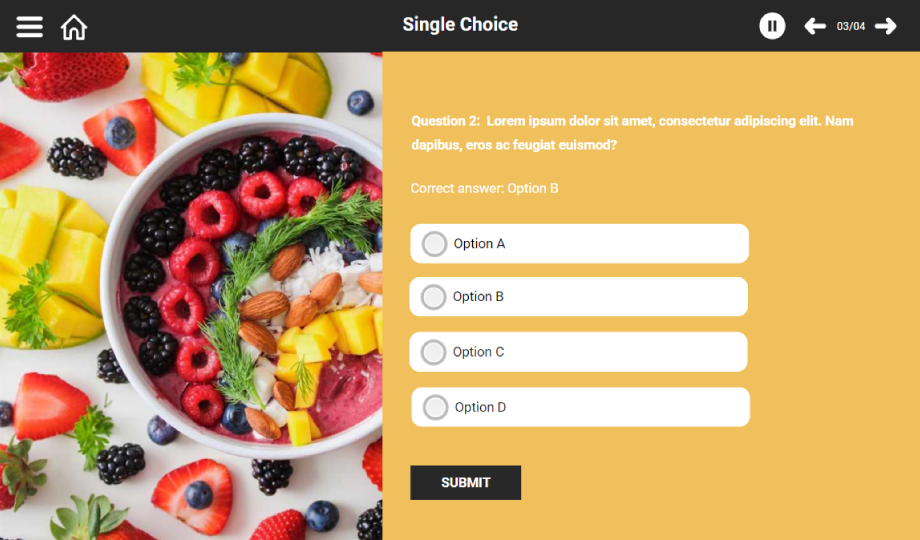
Task: Open the hamburger menu
Action: [30, 26]
